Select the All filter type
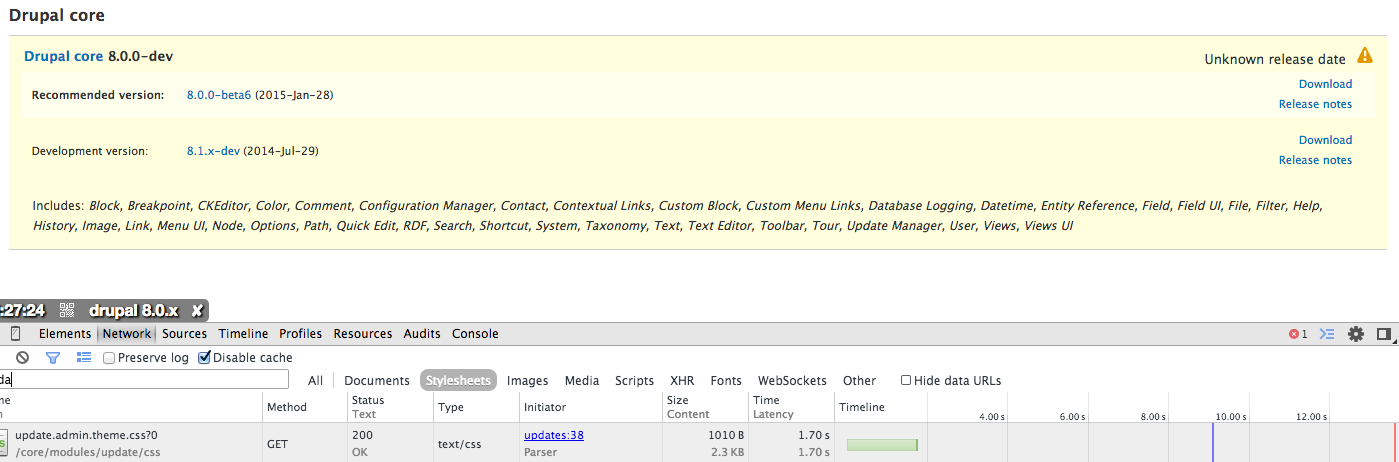This screenshot has height=462, width=1399. coord(315,381)
